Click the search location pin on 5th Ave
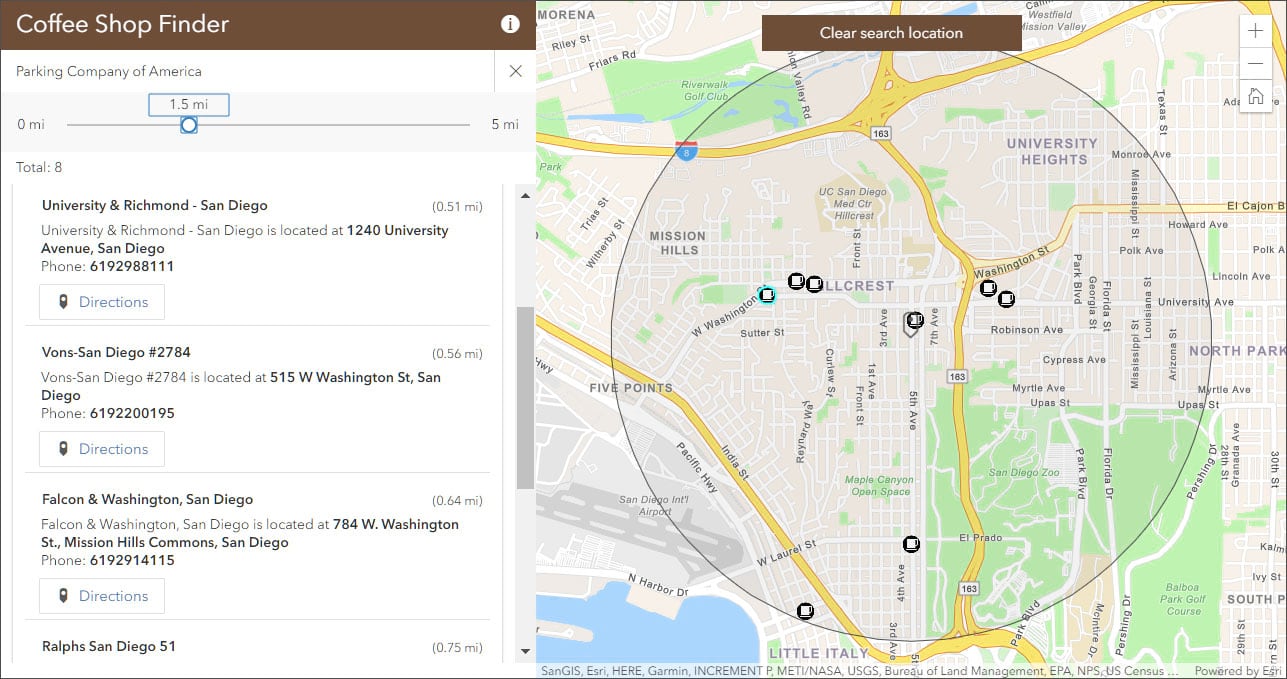 click(911, 324)
